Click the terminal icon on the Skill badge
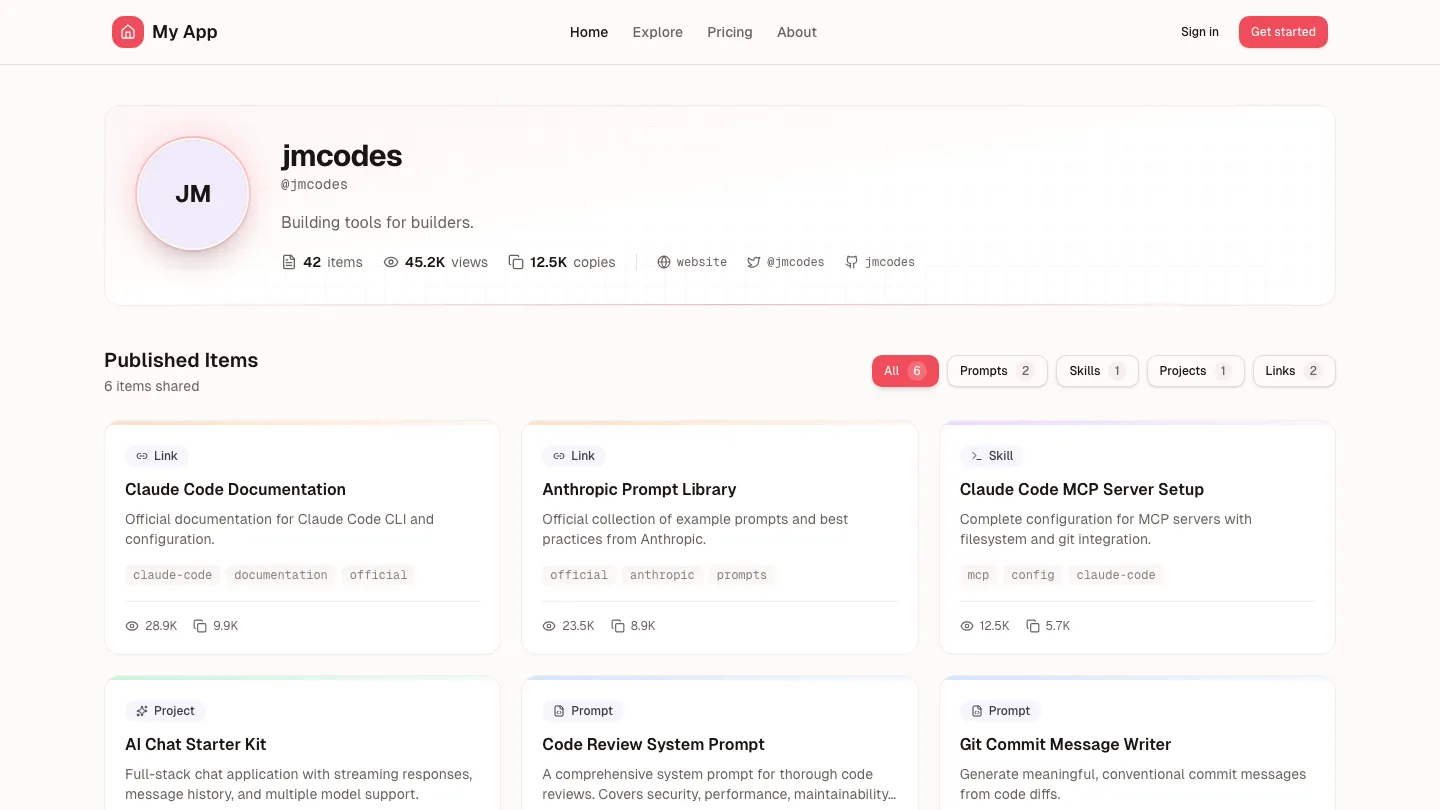This screenshot has height=810, width=1440. (x=977, y=456)
